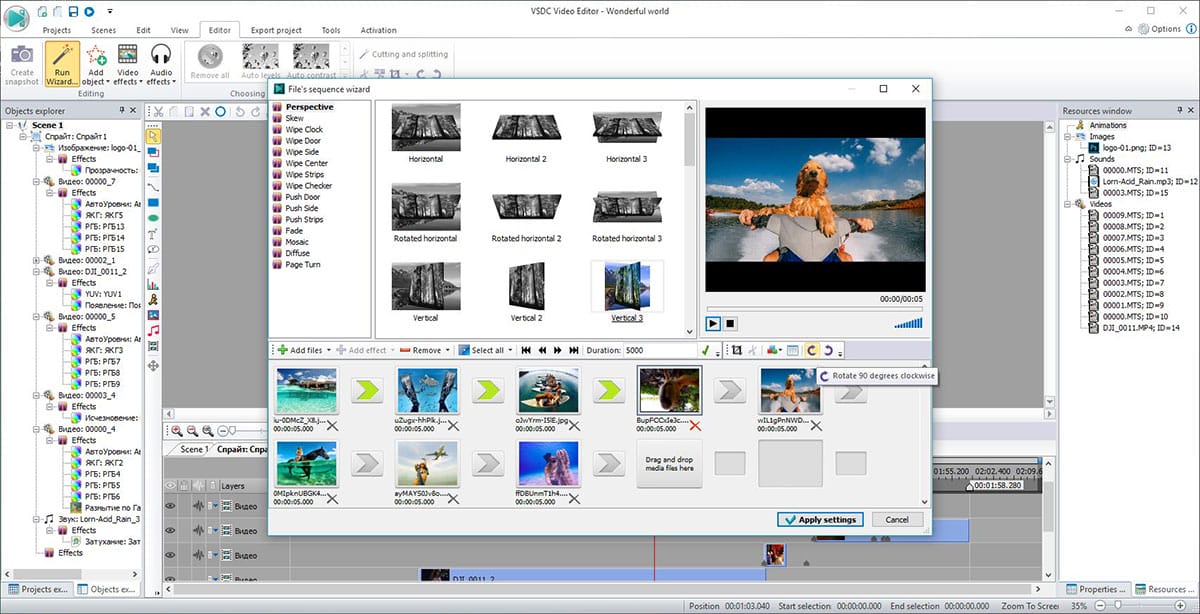
Task: Toggle the Layers header eye visibility icon
Action: (x=170, y=486)
